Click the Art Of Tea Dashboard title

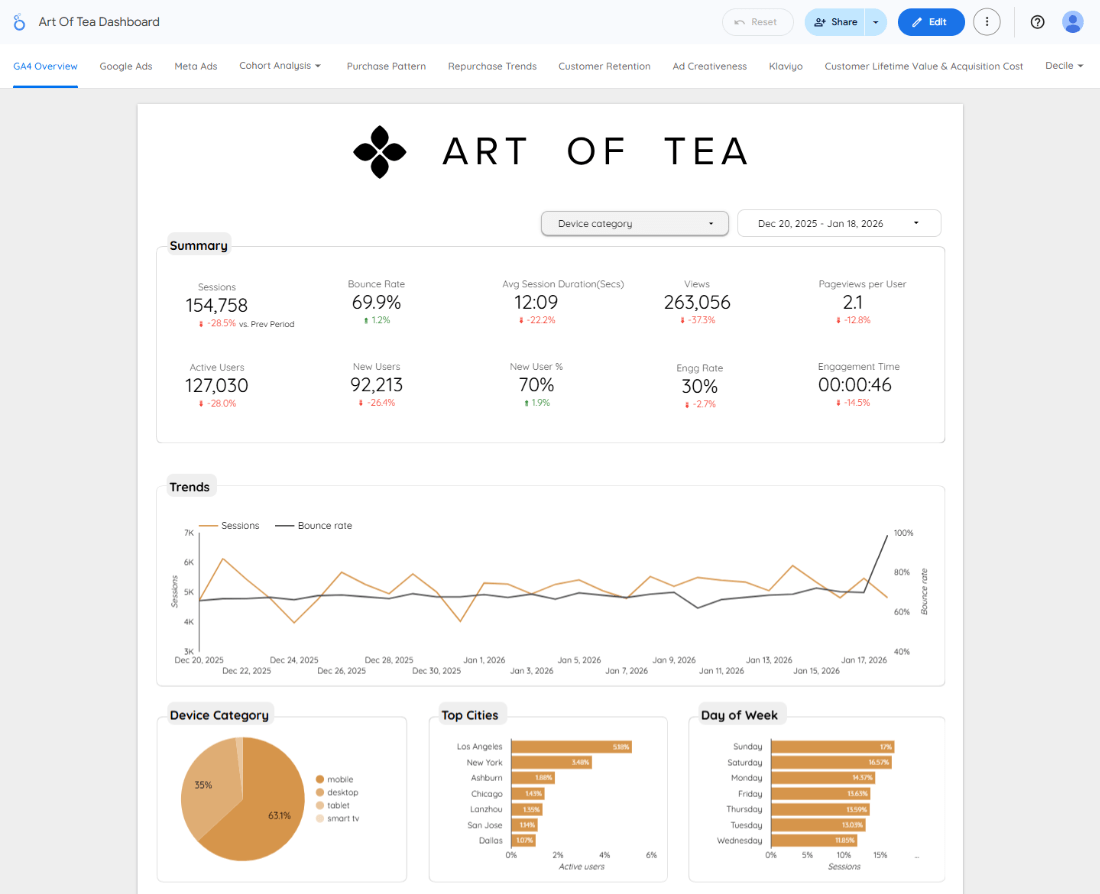99,22
